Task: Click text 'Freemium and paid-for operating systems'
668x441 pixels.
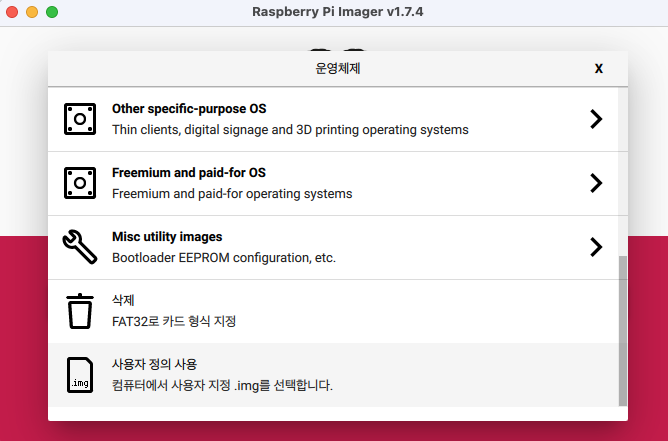Action: click(232, 194)
